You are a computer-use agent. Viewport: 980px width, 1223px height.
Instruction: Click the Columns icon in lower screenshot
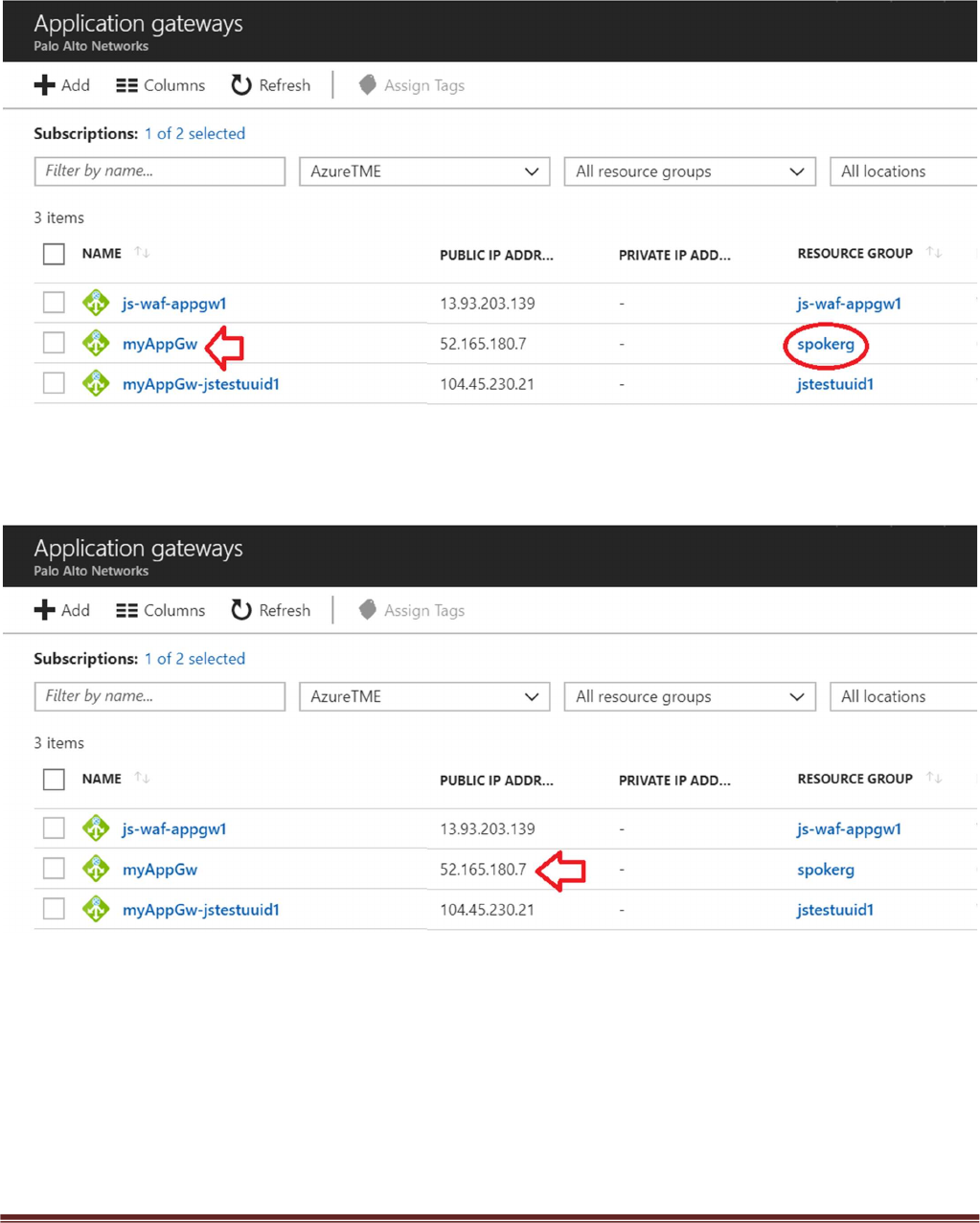126,610
